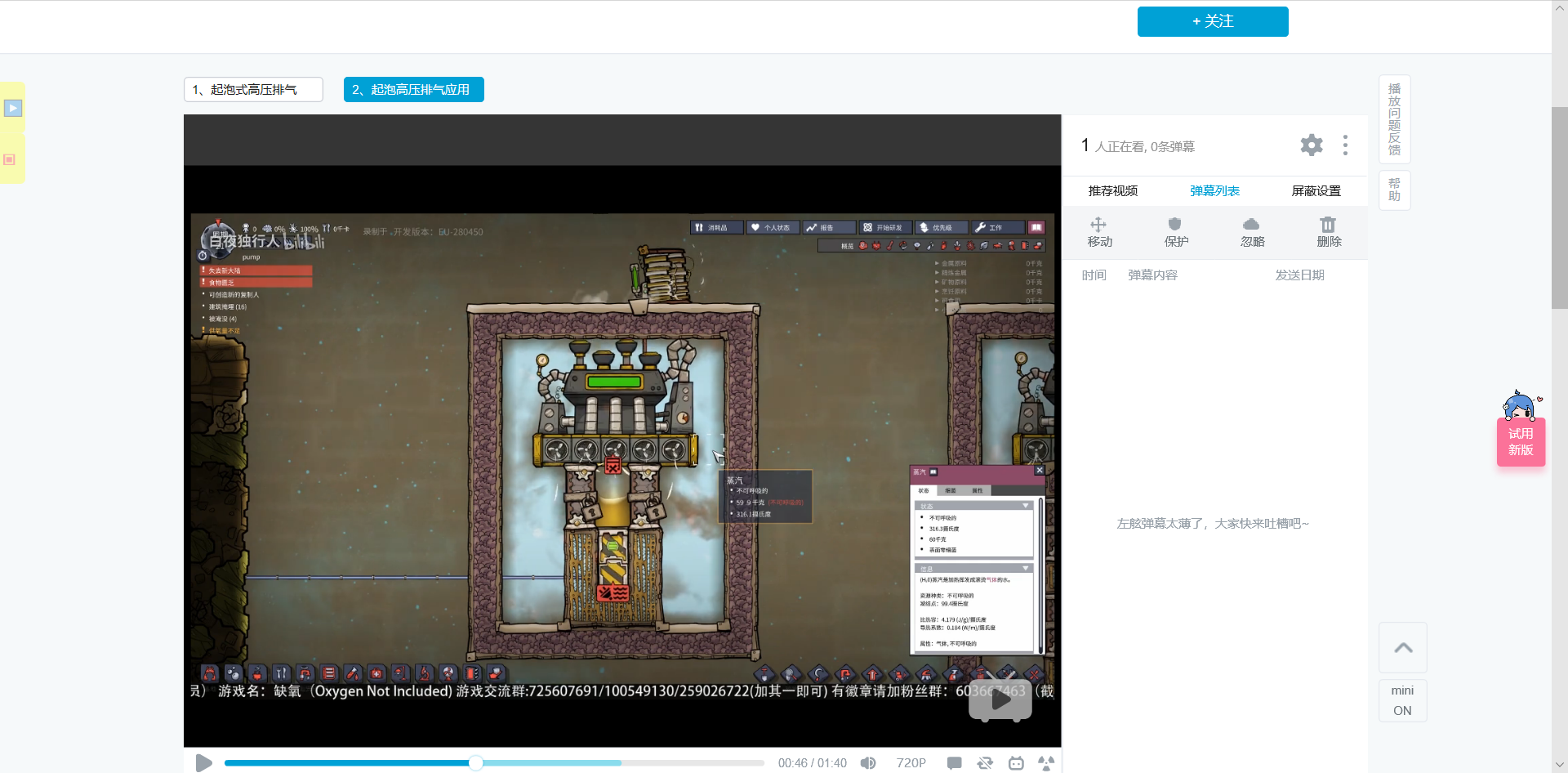This screenshot has width=1568, height=773.
Task: Click the scrollbar down arrow
Action: pyautogui.click(x=1560, y=766)
